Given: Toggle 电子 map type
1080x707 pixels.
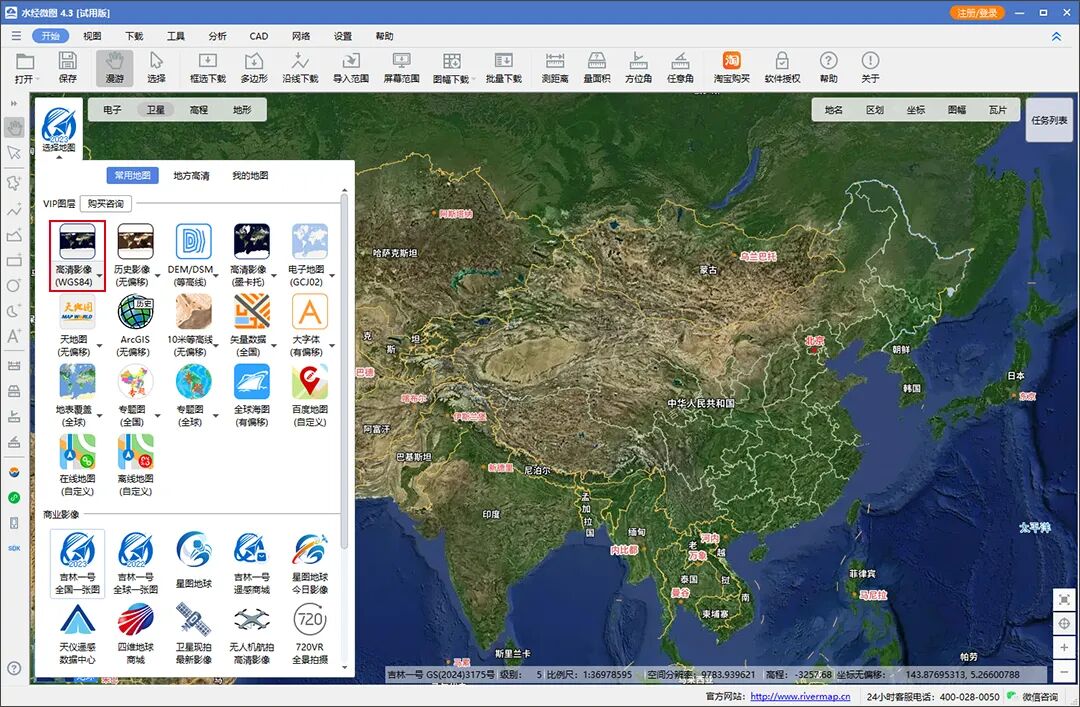Looking at the screenshot, I should point(112,110).
